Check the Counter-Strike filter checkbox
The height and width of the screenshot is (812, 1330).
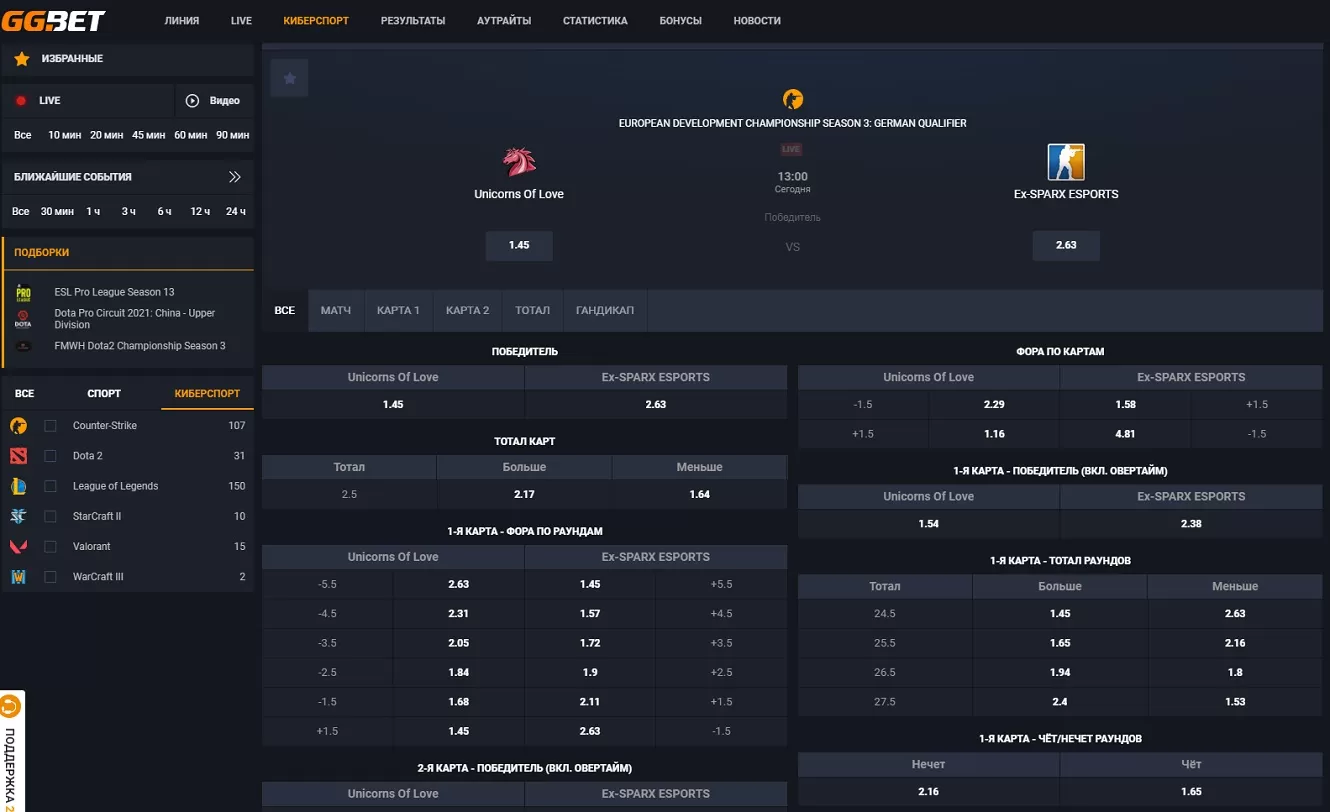tap(50, 426)
